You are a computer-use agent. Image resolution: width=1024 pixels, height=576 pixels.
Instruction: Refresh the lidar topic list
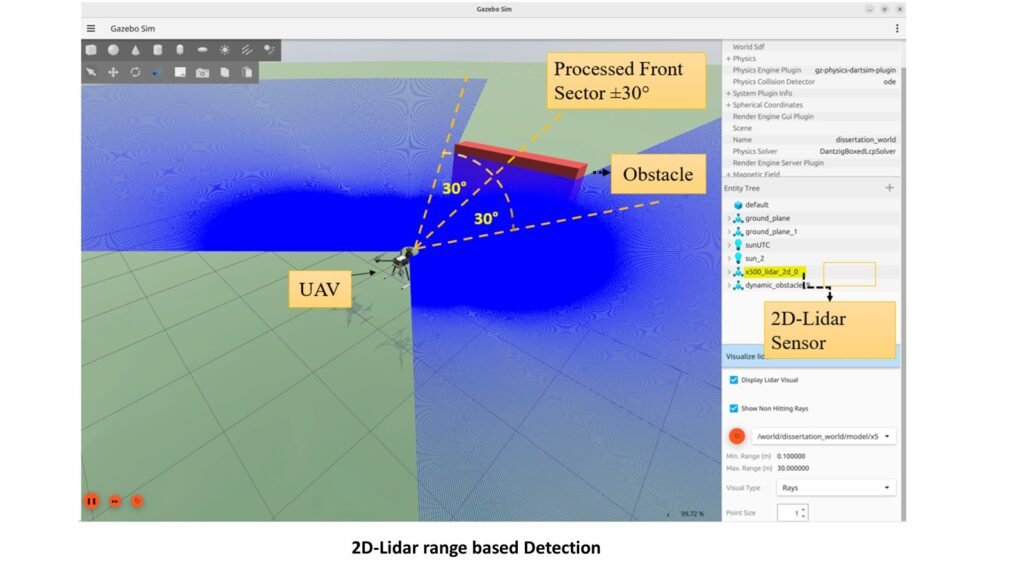[x=737, y=436]
